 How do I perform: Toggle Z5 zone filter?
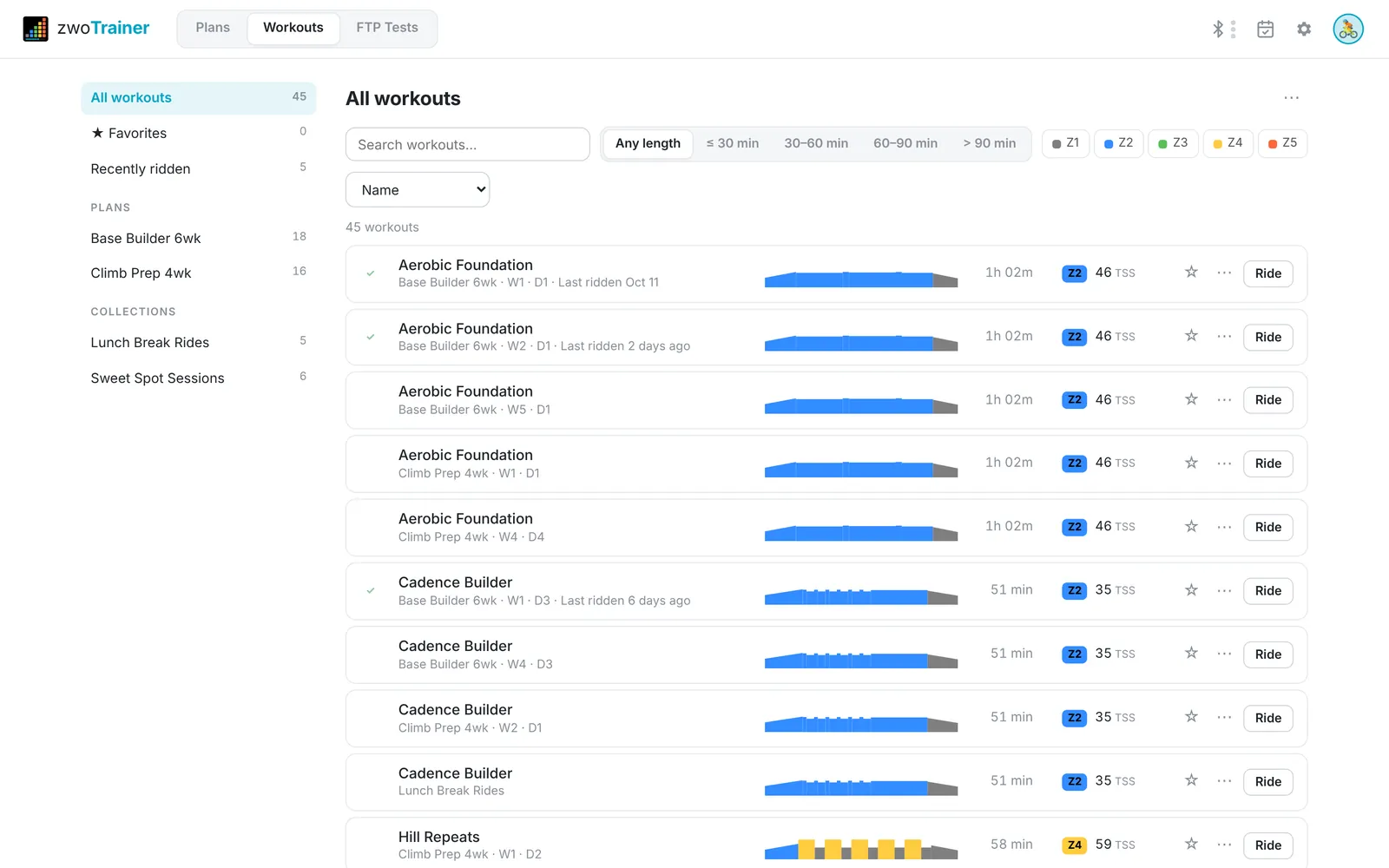click(x=1282, y=143)
